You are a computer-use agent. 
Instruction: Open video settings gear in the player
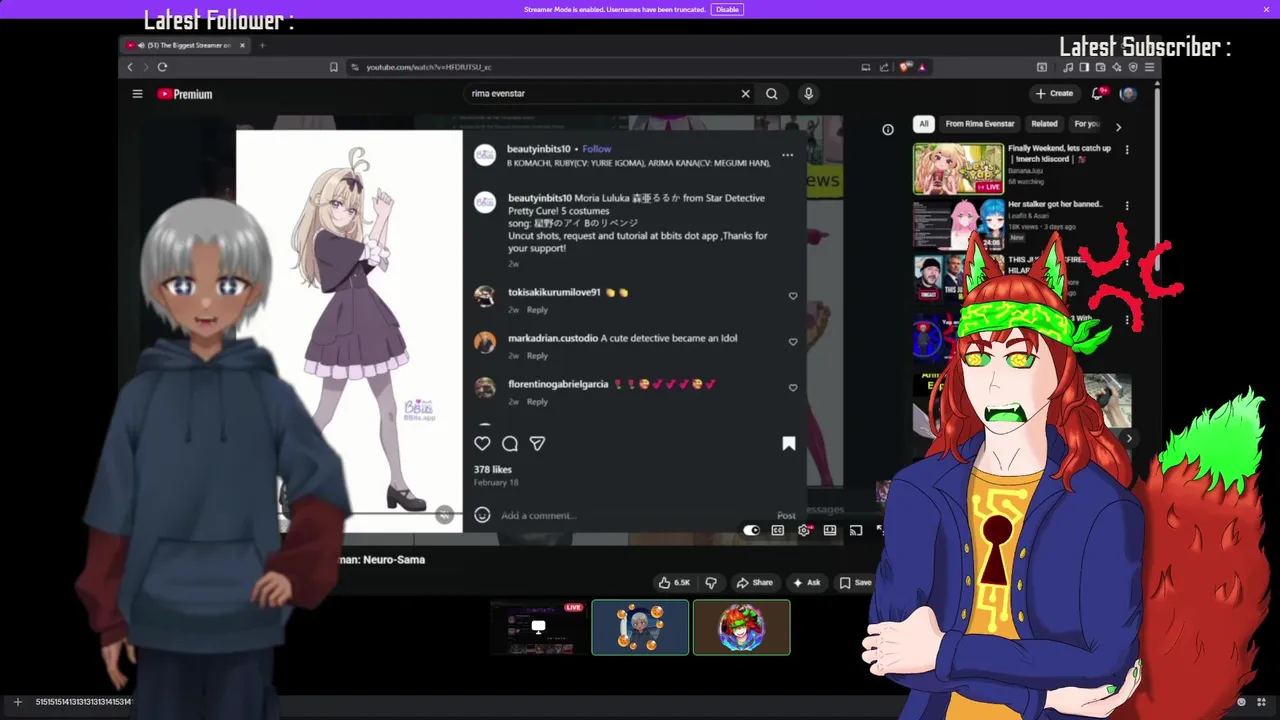tap(804, 530)
